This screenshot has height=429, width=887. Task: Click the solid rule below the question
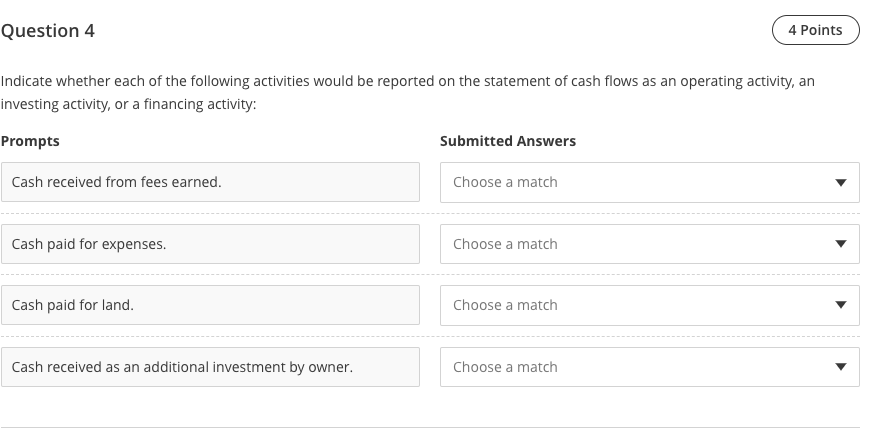pyautogui.click(x=430, y=427)
